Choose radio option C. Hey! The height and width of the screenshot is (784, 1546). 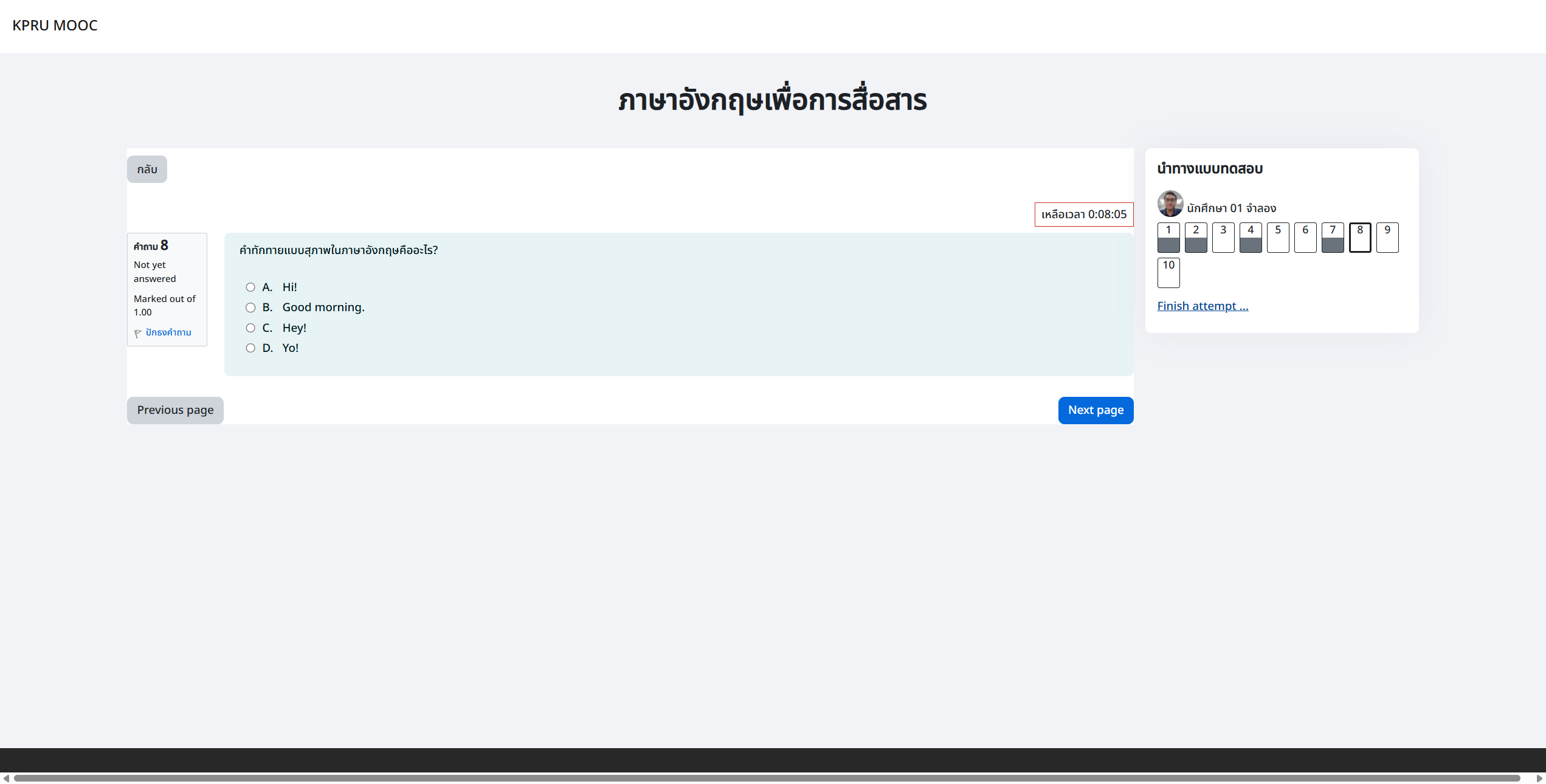(x=250, y=328)
